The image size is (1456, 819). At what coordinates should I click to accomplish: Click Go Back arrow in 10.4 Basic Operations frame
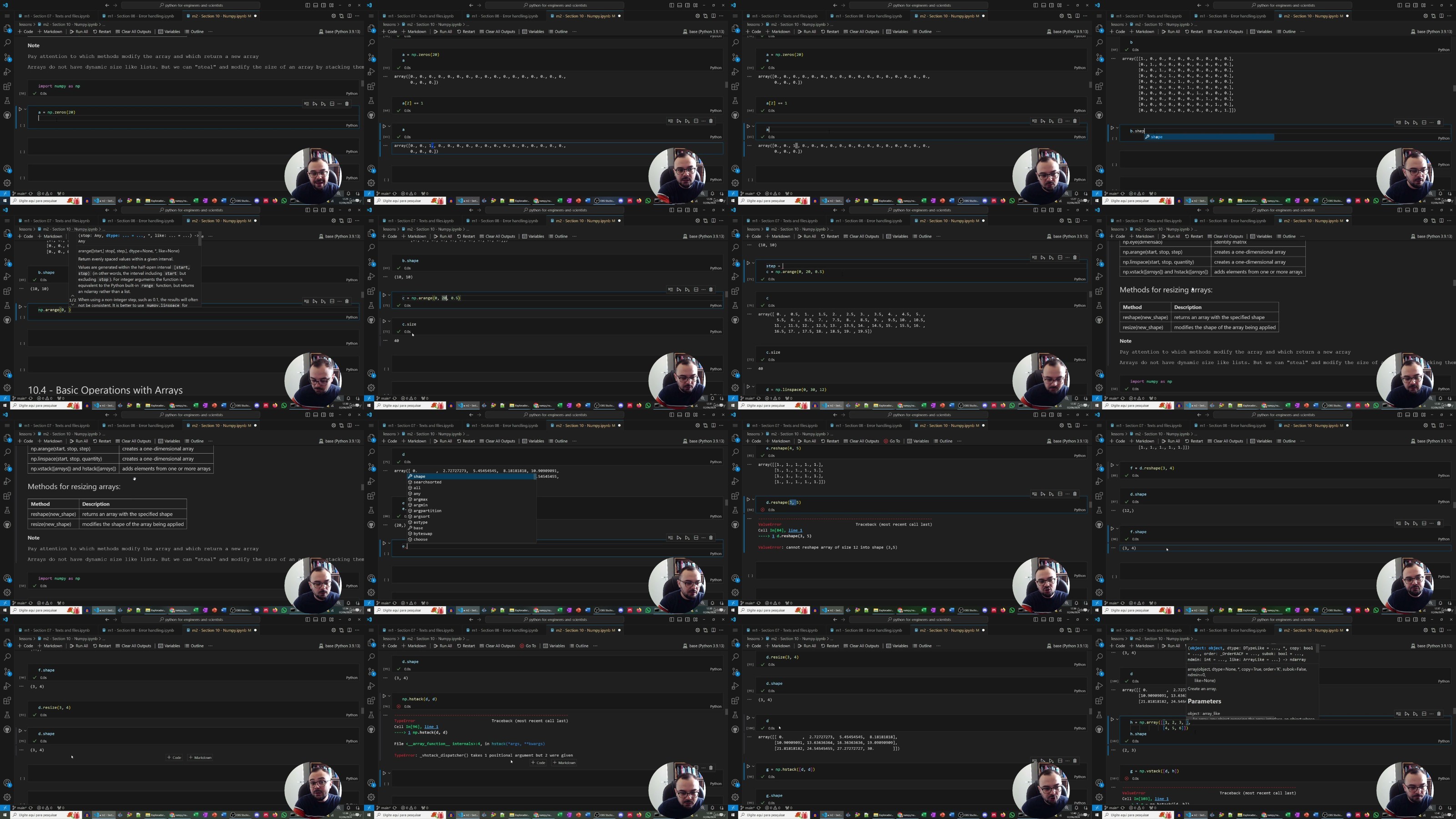click(107, 210)
